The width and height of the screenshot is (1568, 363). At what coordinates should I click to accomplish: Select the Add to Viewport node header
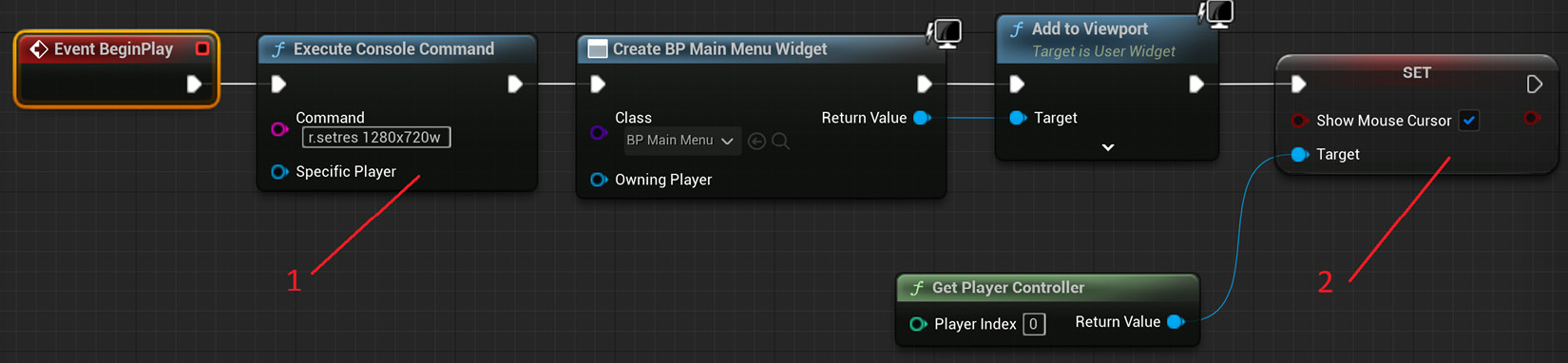click(x=1107, y=39)
